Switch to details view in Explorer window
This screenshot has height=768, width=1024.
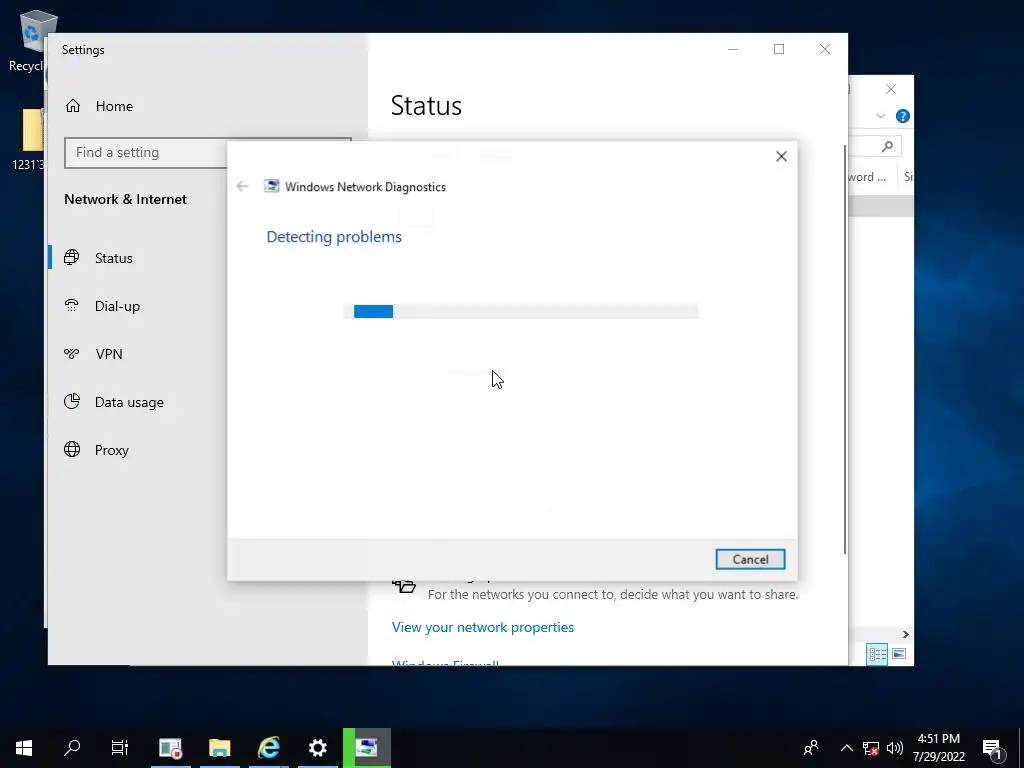pyautogui.click(x=877, y=654)
